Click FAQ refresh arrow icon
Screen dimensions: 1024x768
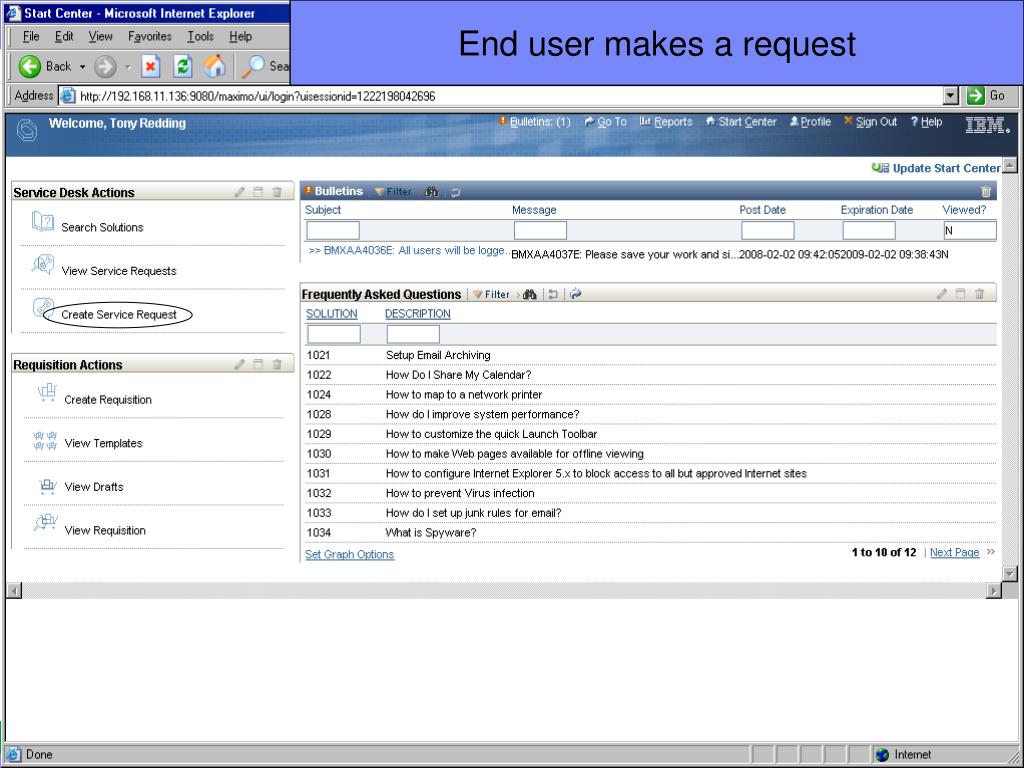[575, 294]
